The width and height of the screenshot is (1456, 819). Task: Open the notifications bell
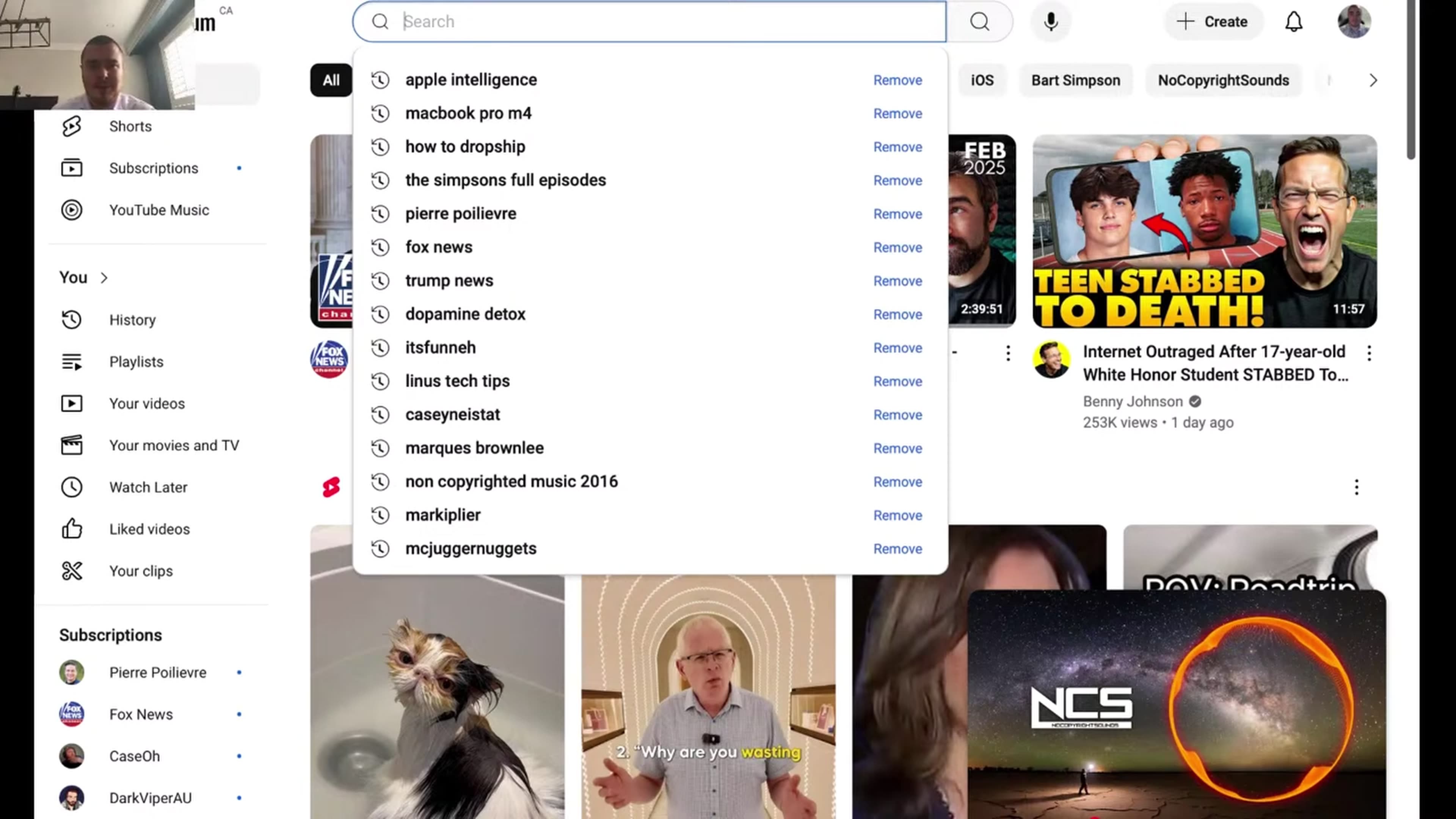(1293, 22)
